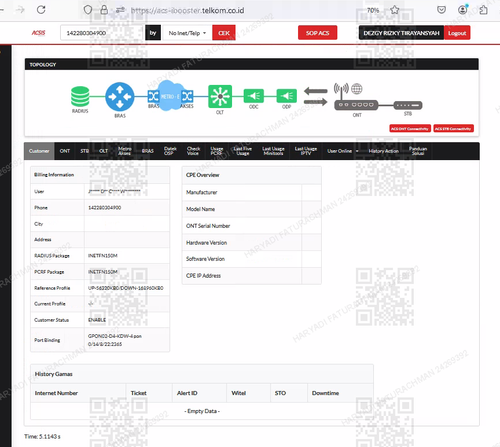
Task: Click the ACSIS logo
Action: pos(38,33)
